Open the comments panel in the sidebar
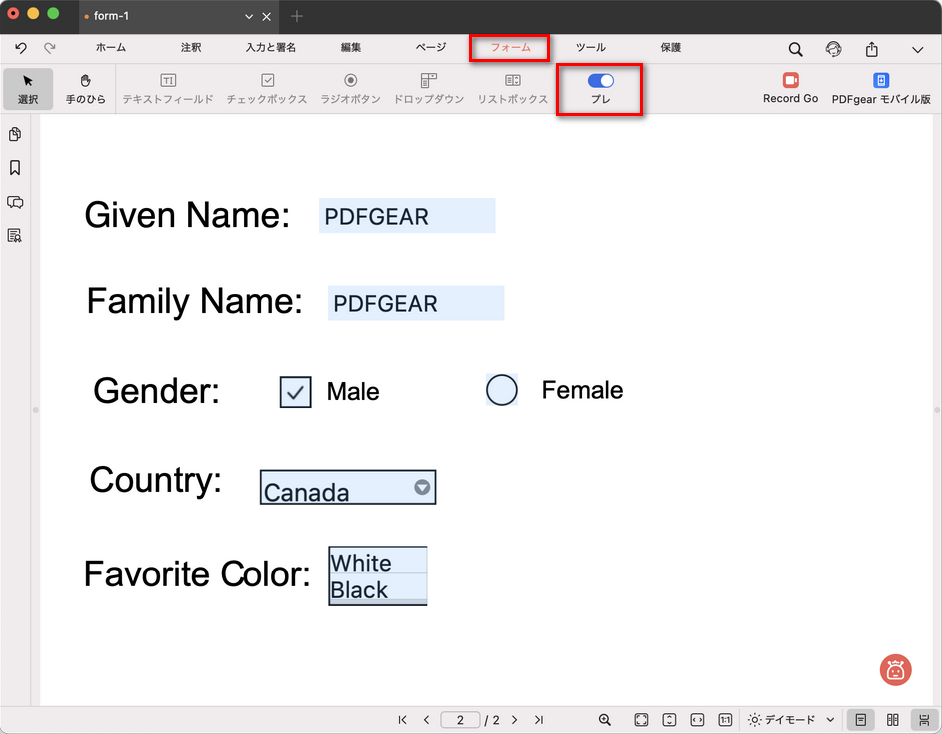 click(x=15, y=202)
